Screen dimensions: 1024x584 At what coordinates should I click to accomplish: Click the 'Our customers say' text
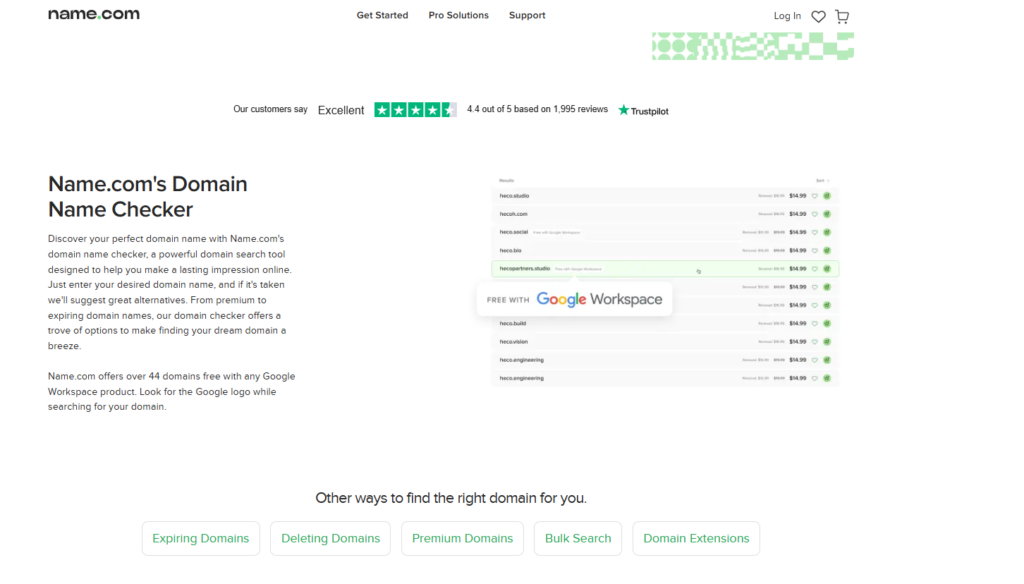coord(270,109)
